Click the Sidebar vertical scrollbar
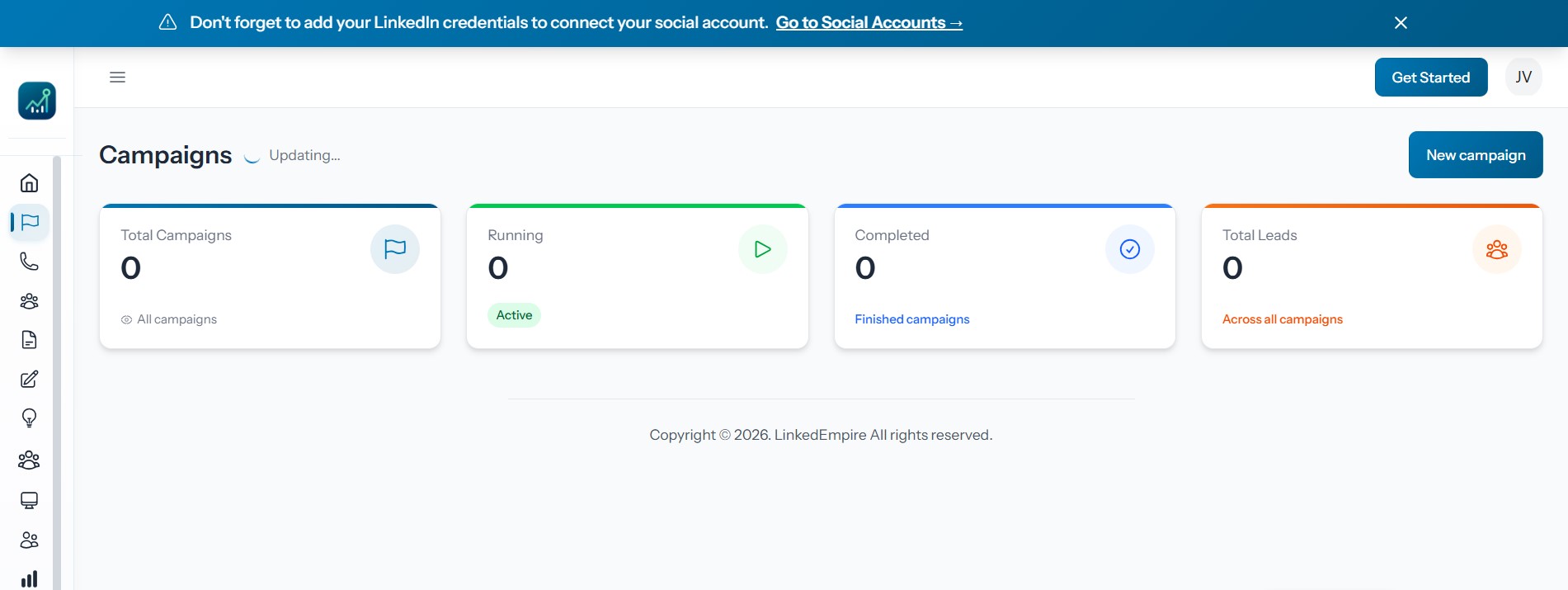1568x590 pixels. pyautogui.click(x=57, y=371)
